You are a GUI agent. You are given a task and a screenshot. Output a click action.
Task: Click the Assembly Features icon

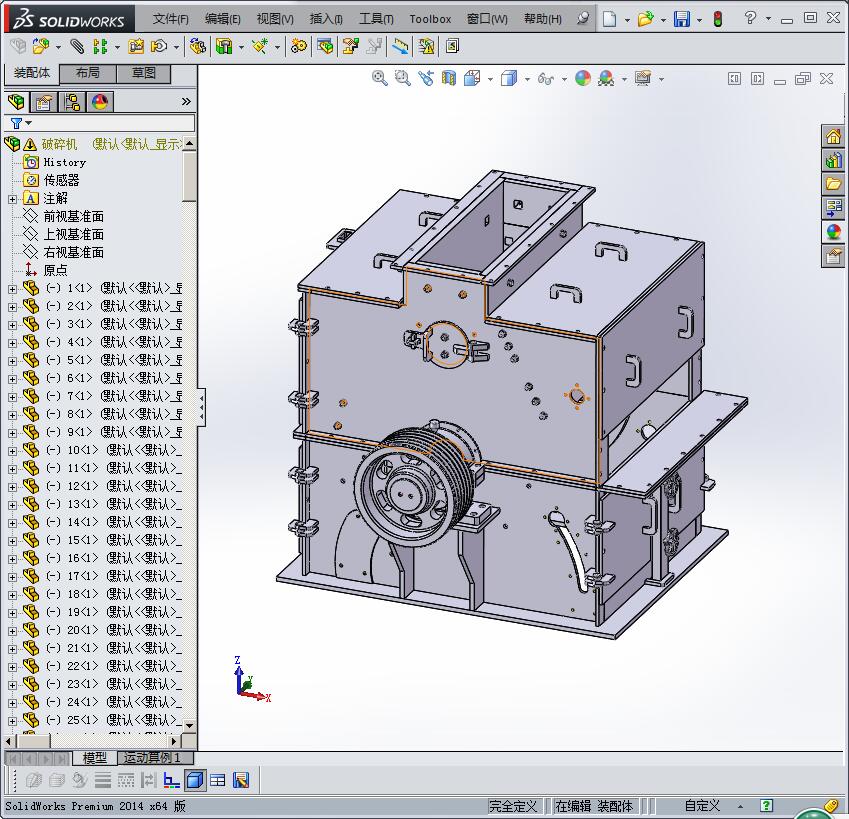point(224,47)
